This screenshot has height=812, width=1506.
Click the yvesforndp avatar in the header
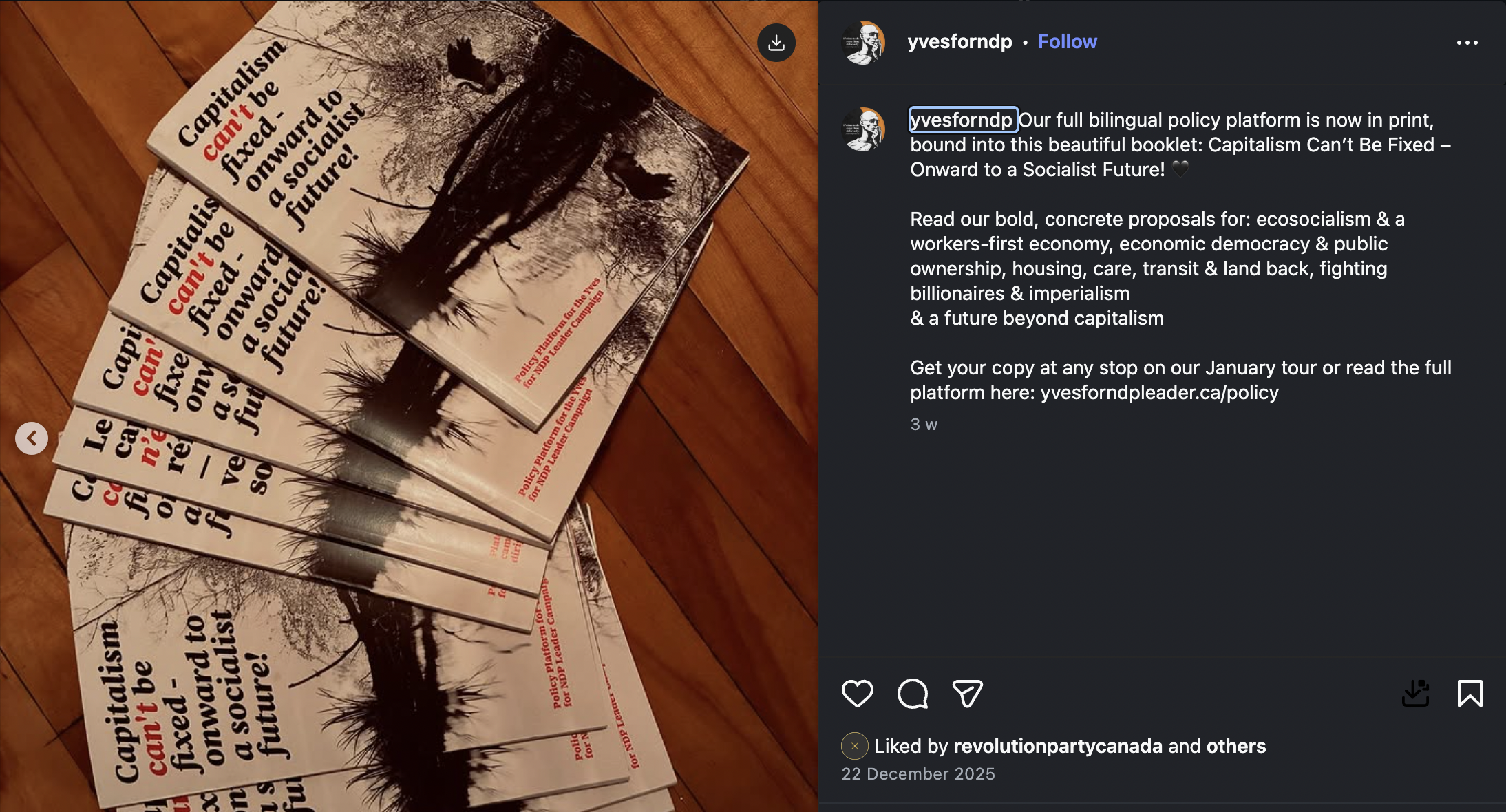(x=863, y=43)
